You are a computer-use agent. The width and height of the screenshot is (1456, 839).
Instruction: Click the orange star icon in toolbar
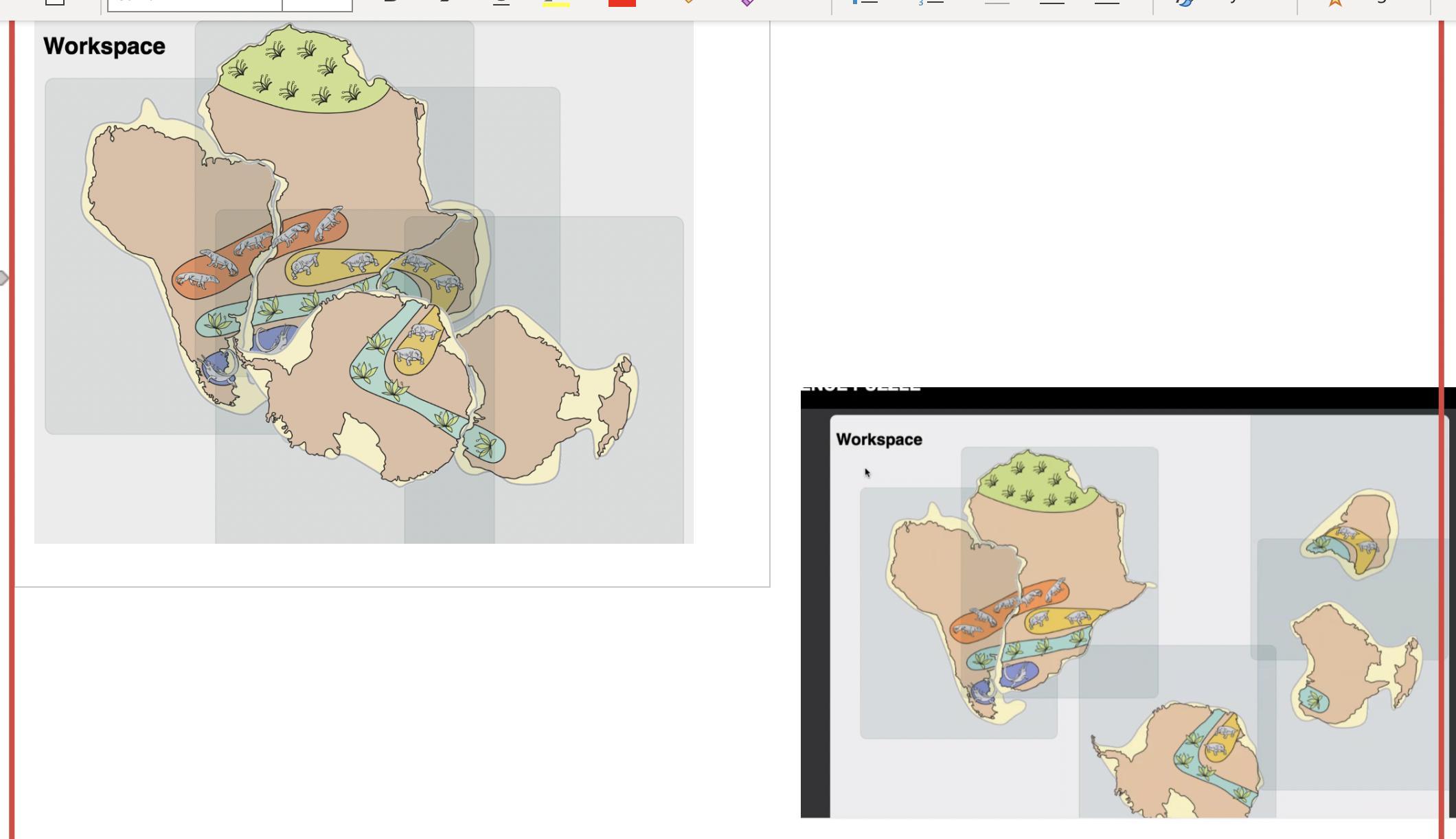1334,3
